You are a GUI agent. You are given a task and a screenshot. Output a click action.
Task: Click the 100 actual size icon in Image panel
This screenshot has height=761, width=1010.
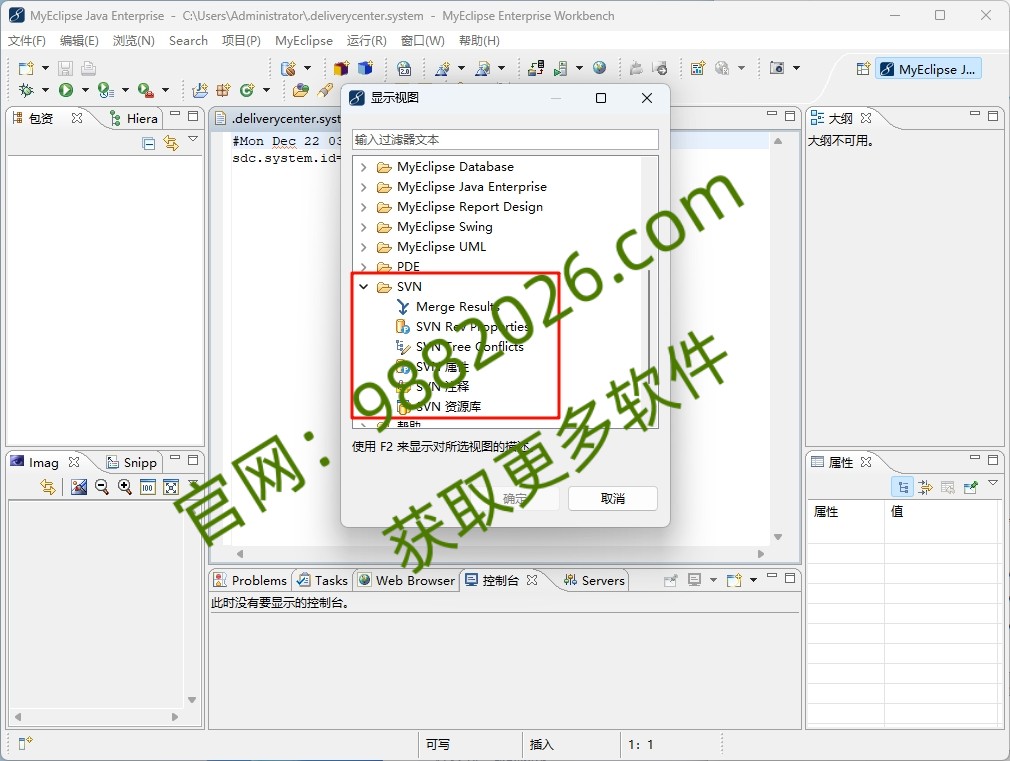(148, 487)
